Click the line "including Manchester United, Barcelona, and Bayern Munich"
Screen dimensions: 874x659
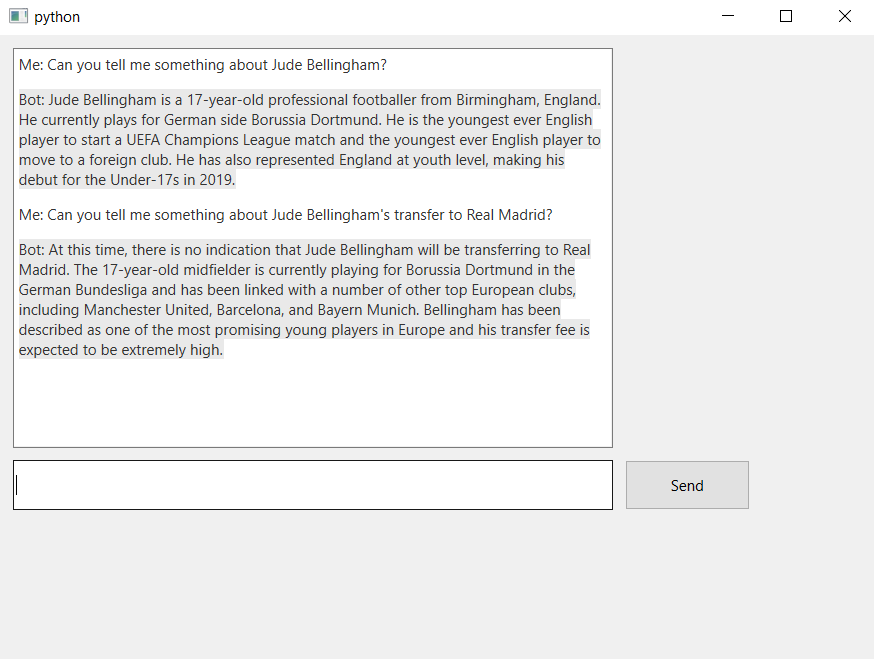[x=289, y=309]
